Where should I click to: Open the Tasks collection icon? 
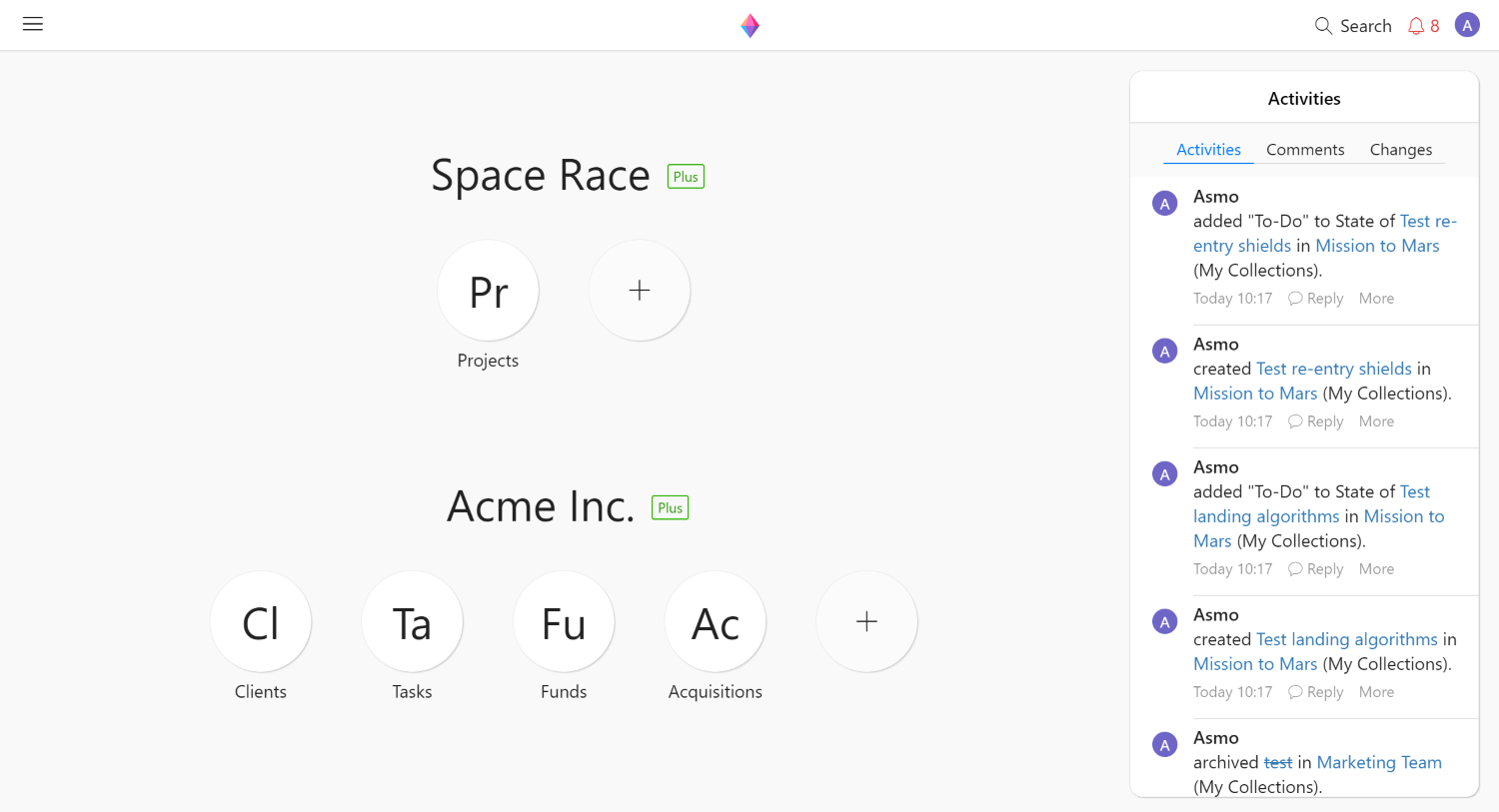pos(412,621)
